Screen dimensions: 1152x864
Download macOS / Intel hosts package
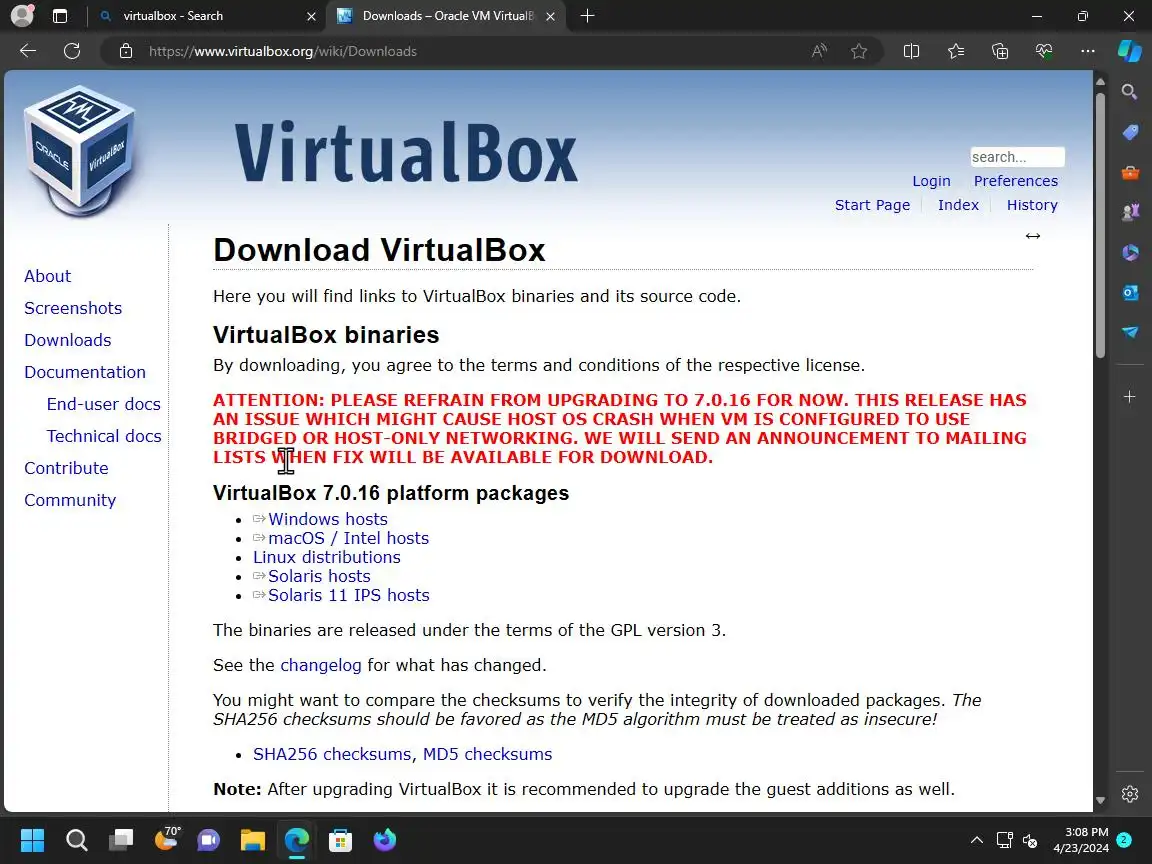(348, 538)
